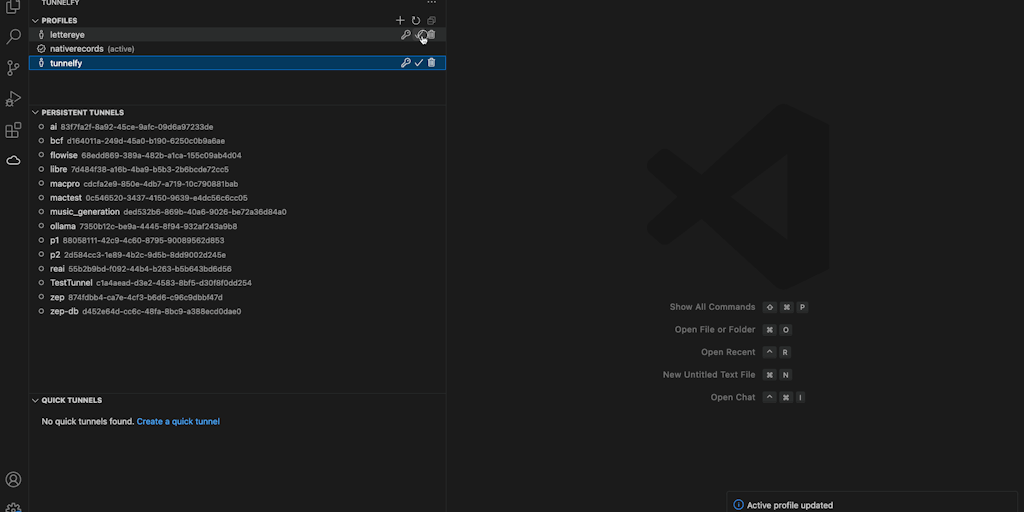
Task: Select the macpro persistent tunnel
Action: pyautogui.click(x=238, y=184)
